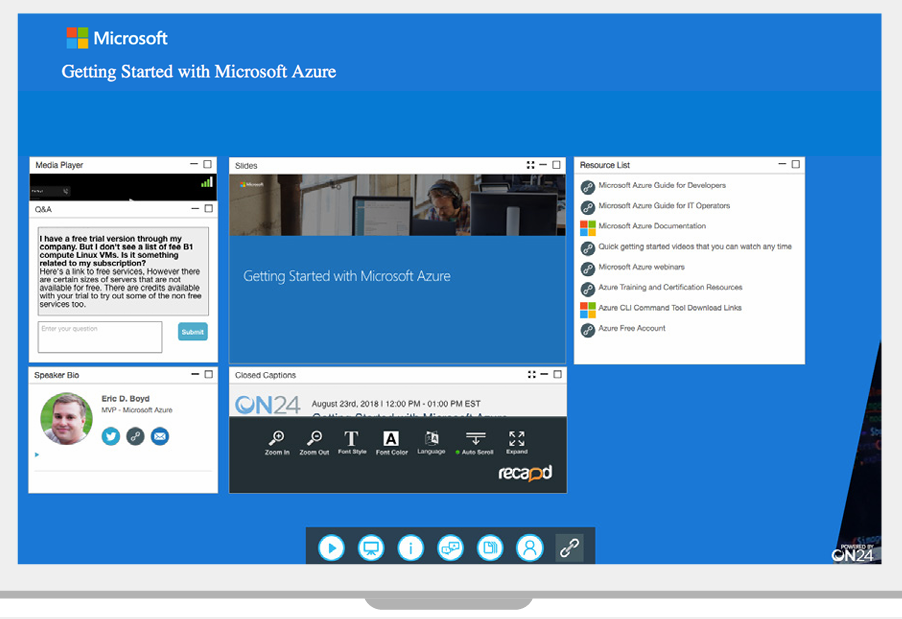The width and height of the screenshot is (902, 619).
Task: Click the email icon for Eric D. Boyd
Action: (160, 436)
